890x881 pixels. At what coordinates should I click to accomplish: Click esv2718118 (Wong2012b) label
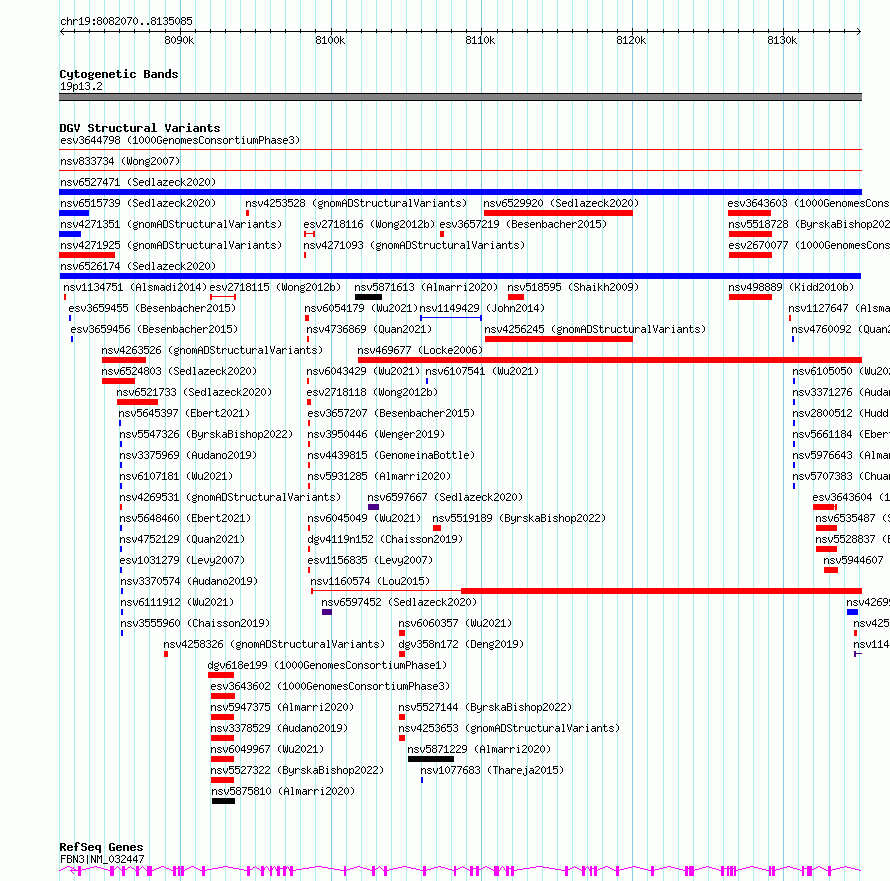372,392
